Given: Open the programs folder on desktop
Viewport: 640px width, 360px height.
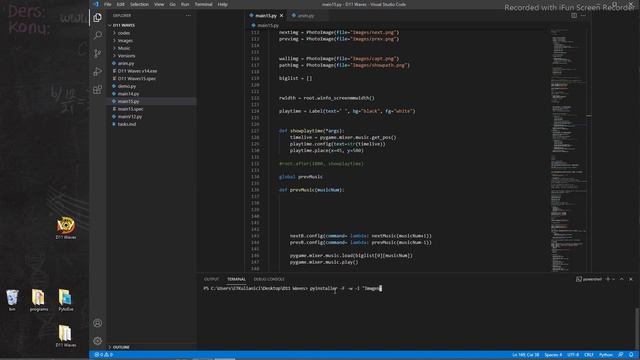Looking at the screenshot, I should point(39,300).
